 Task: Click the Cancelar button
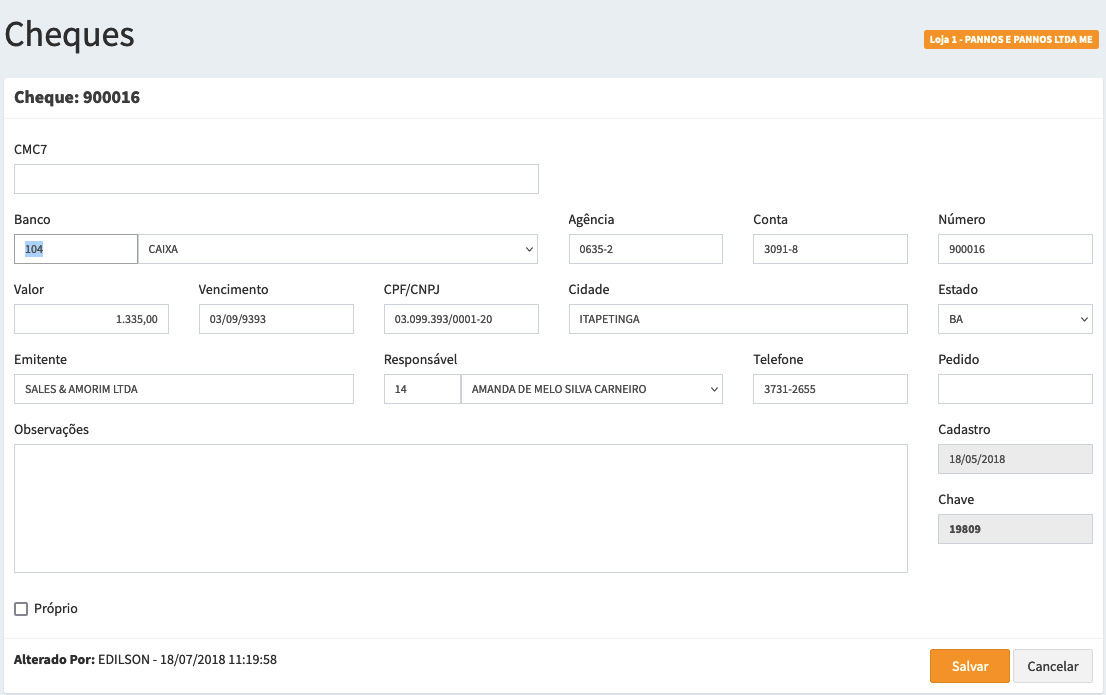pyautogui.click(x=1053, y=666)
